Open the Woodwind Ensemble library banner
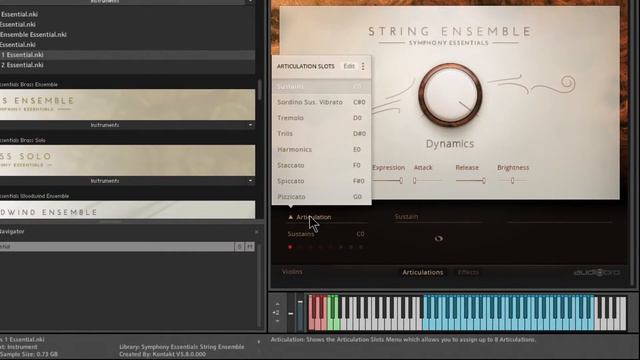This screenshot has height=360, width=640. 127,210
